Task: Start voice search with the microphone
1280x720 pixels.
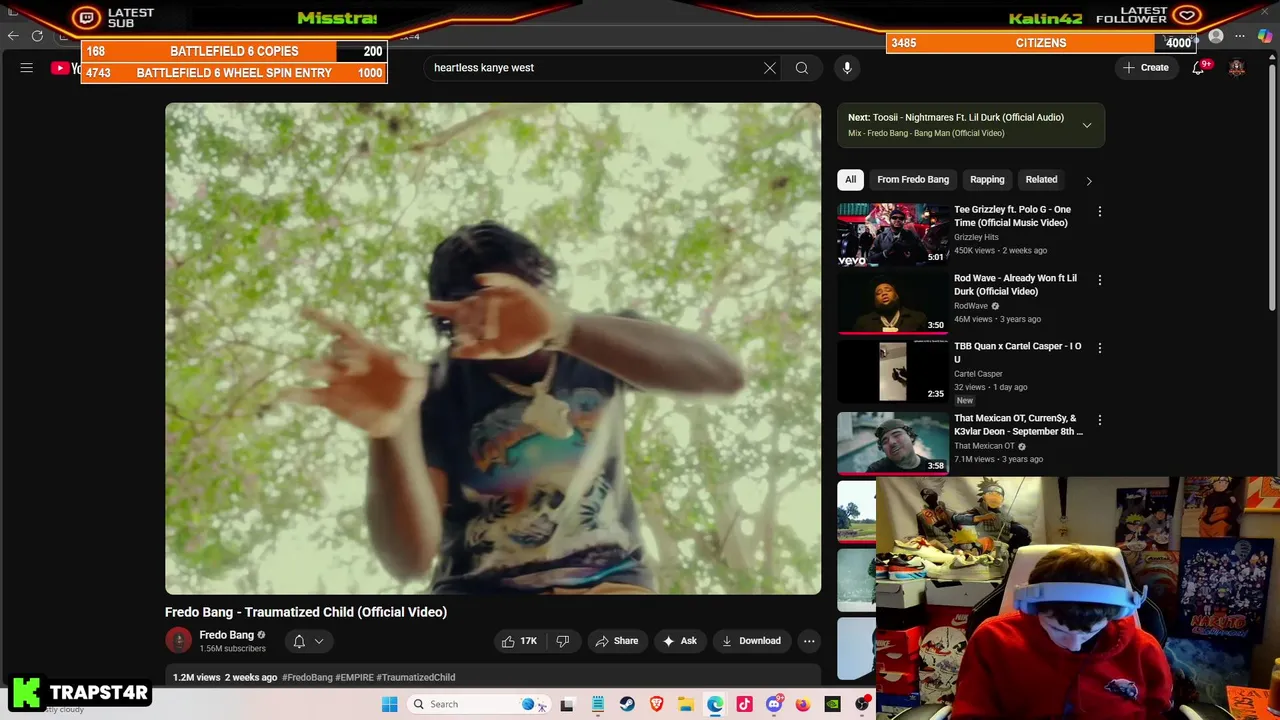Action: 847,68
